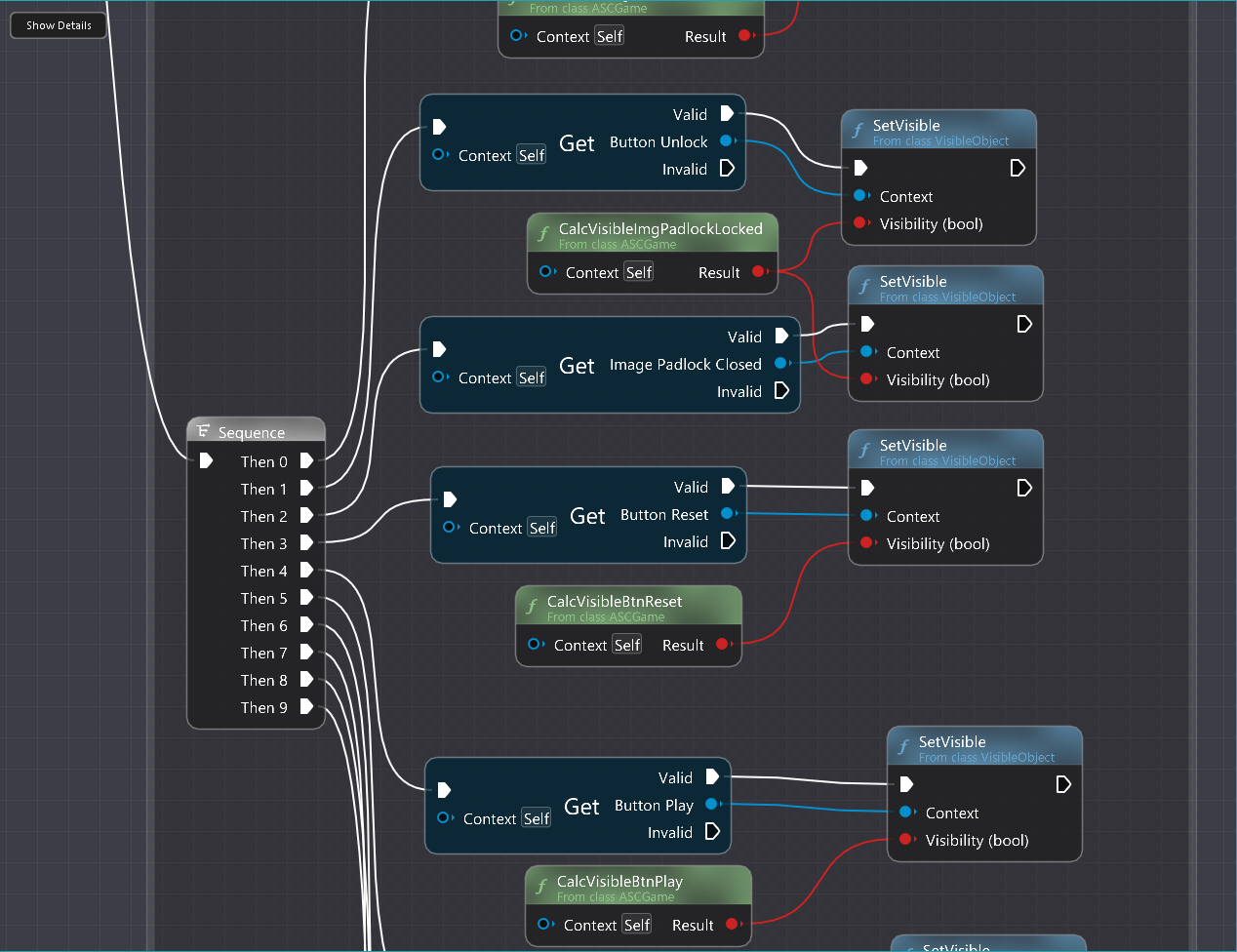
Task: Click Invalid pin on Get Button Unlock
Action: 727,168
